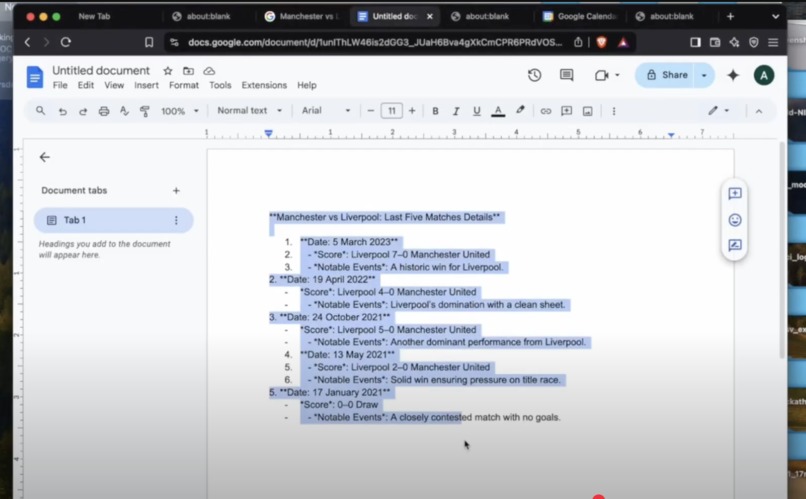Print the document
The image size is (806, 499).
[x=104, y=111]
